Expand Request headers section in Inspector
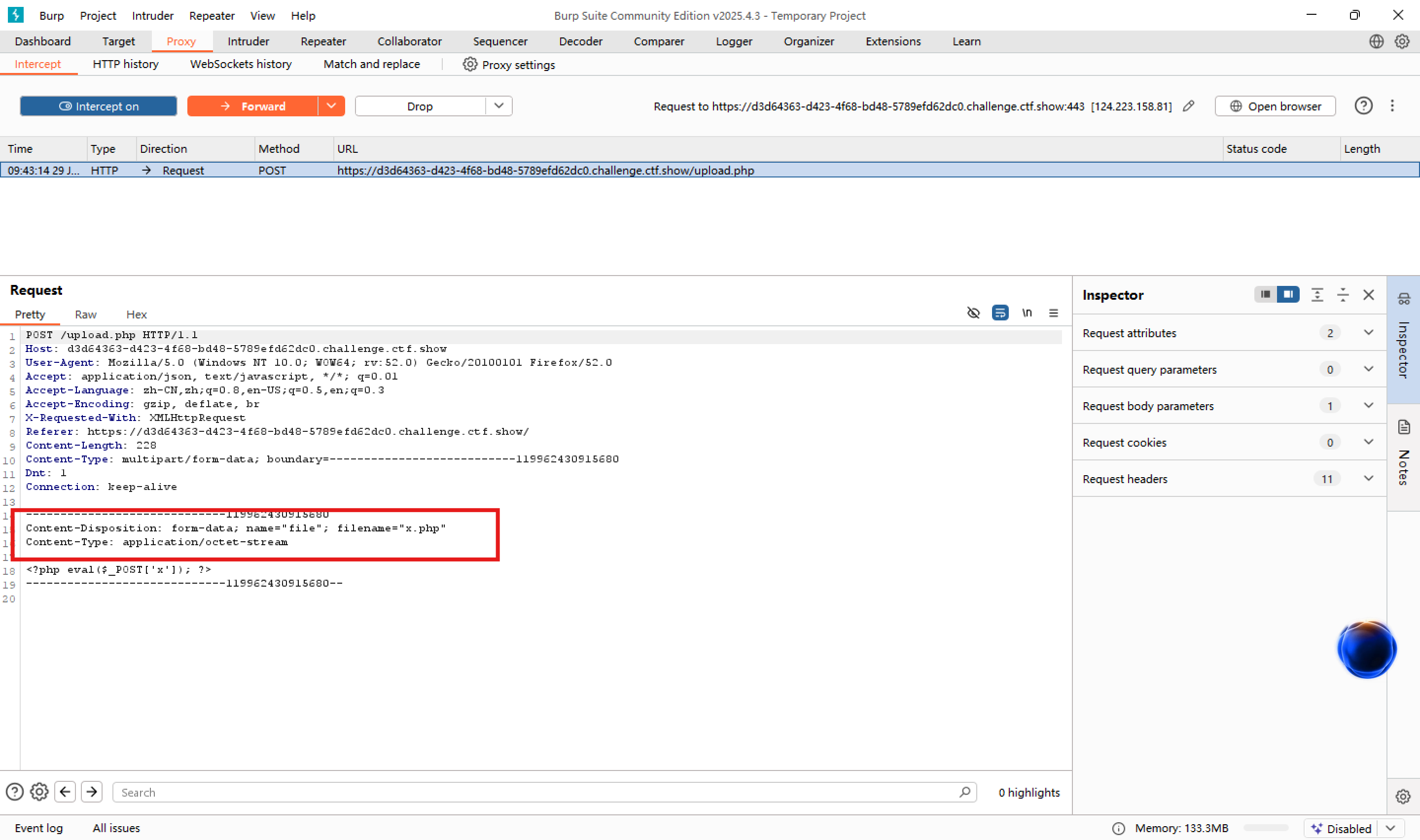Screen dimensions: 1420x840 click(1368, 478)
